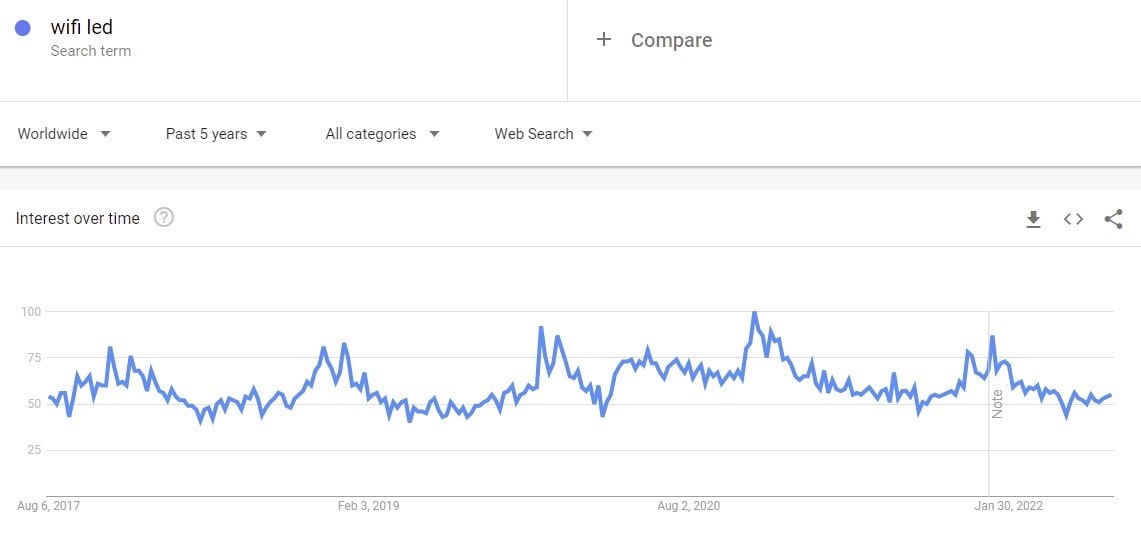Click the Aug 6, 2017 axis label
Image resolution: width=1141 pixels, height=534 pixels.
48,506
